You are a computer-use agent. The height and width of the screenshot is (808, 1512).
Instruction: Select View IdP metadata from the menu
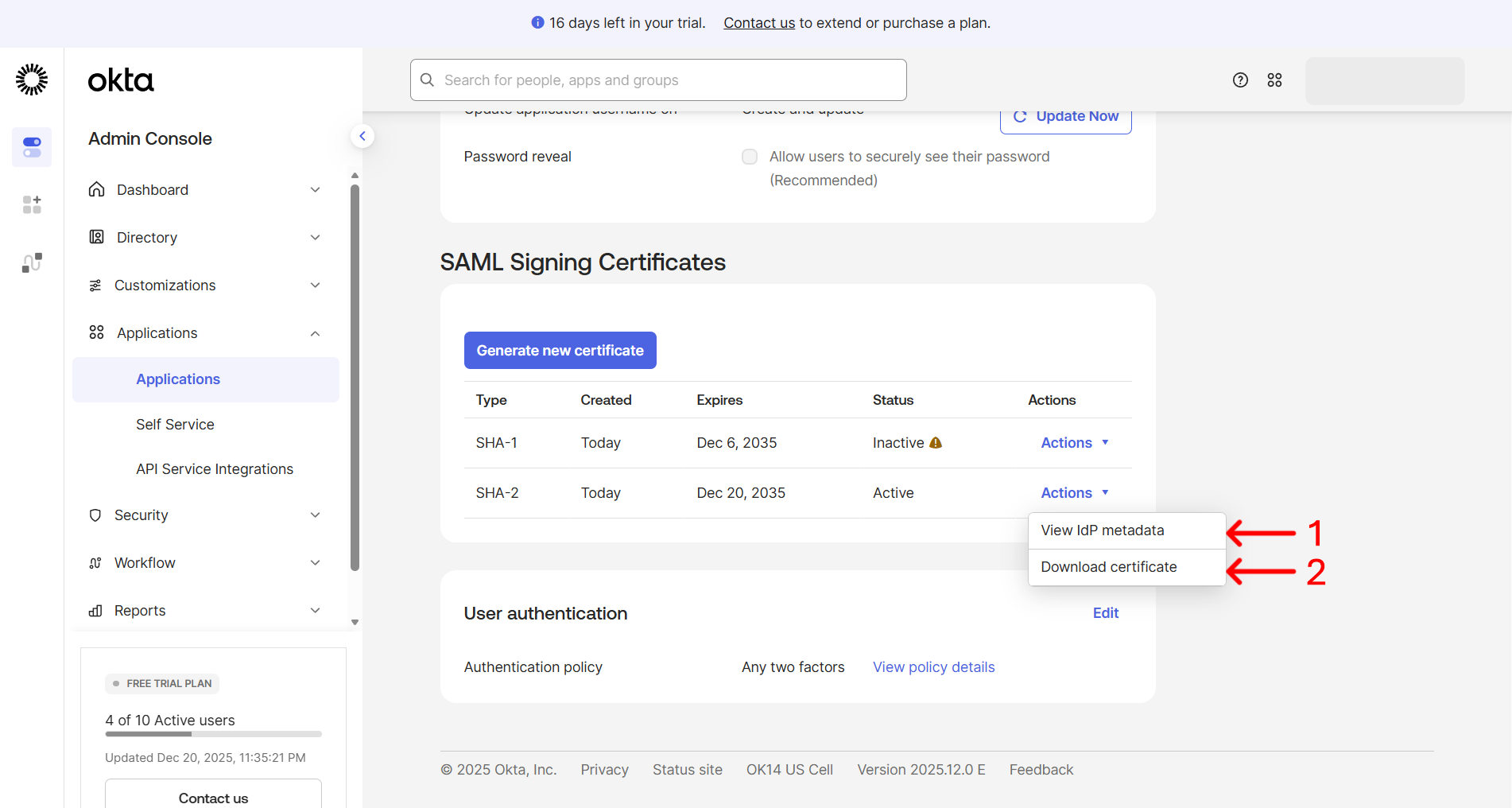[x=1103, y=530]
